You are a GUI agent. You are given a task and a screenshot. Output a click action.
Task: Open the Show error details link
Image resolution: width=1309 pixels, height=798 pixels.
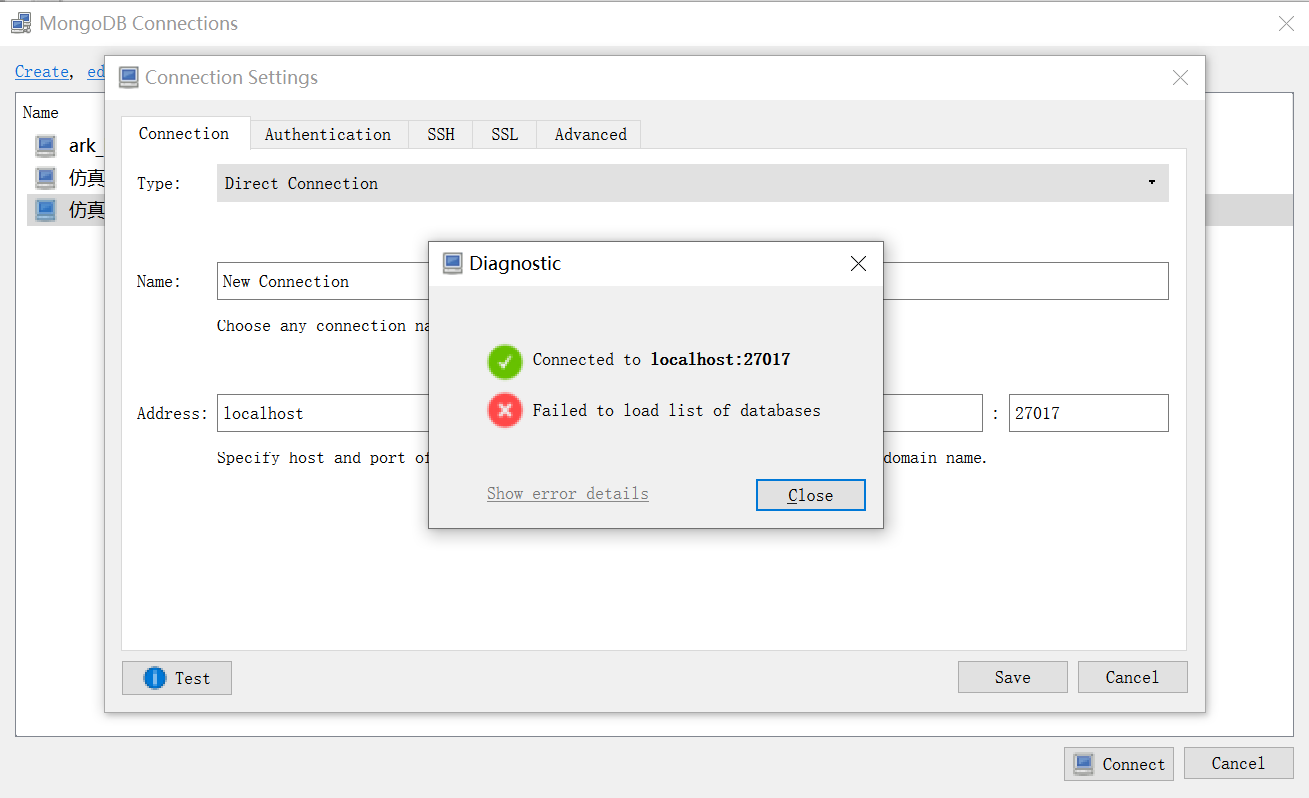click(568, 493)
